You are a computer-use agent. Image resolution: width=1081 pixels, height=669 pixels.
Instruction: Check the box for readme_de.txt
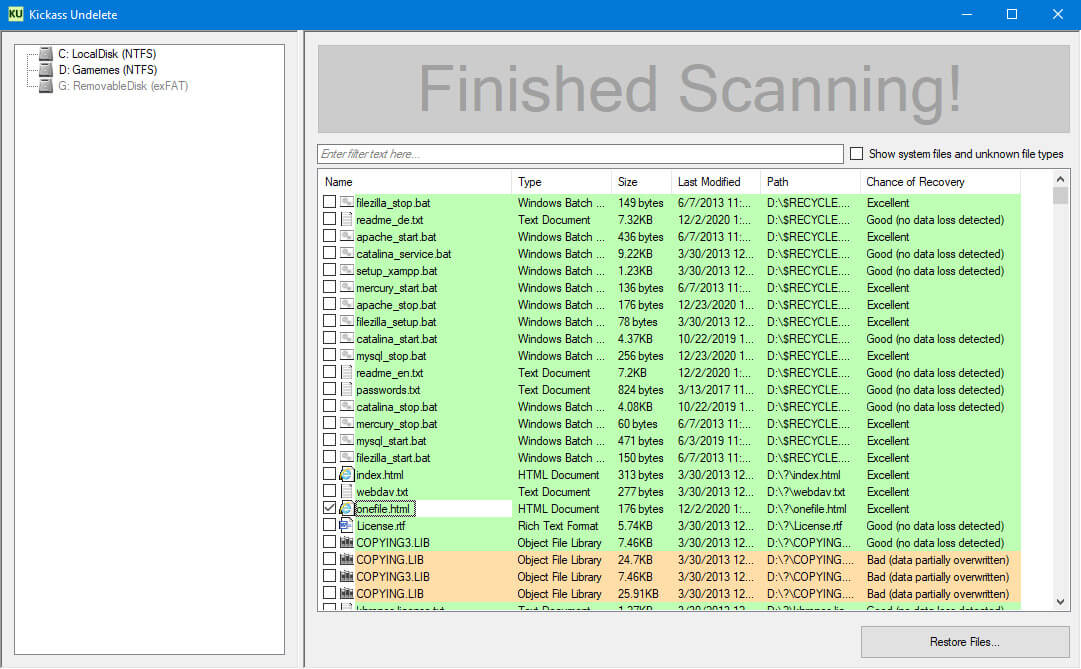330,219
